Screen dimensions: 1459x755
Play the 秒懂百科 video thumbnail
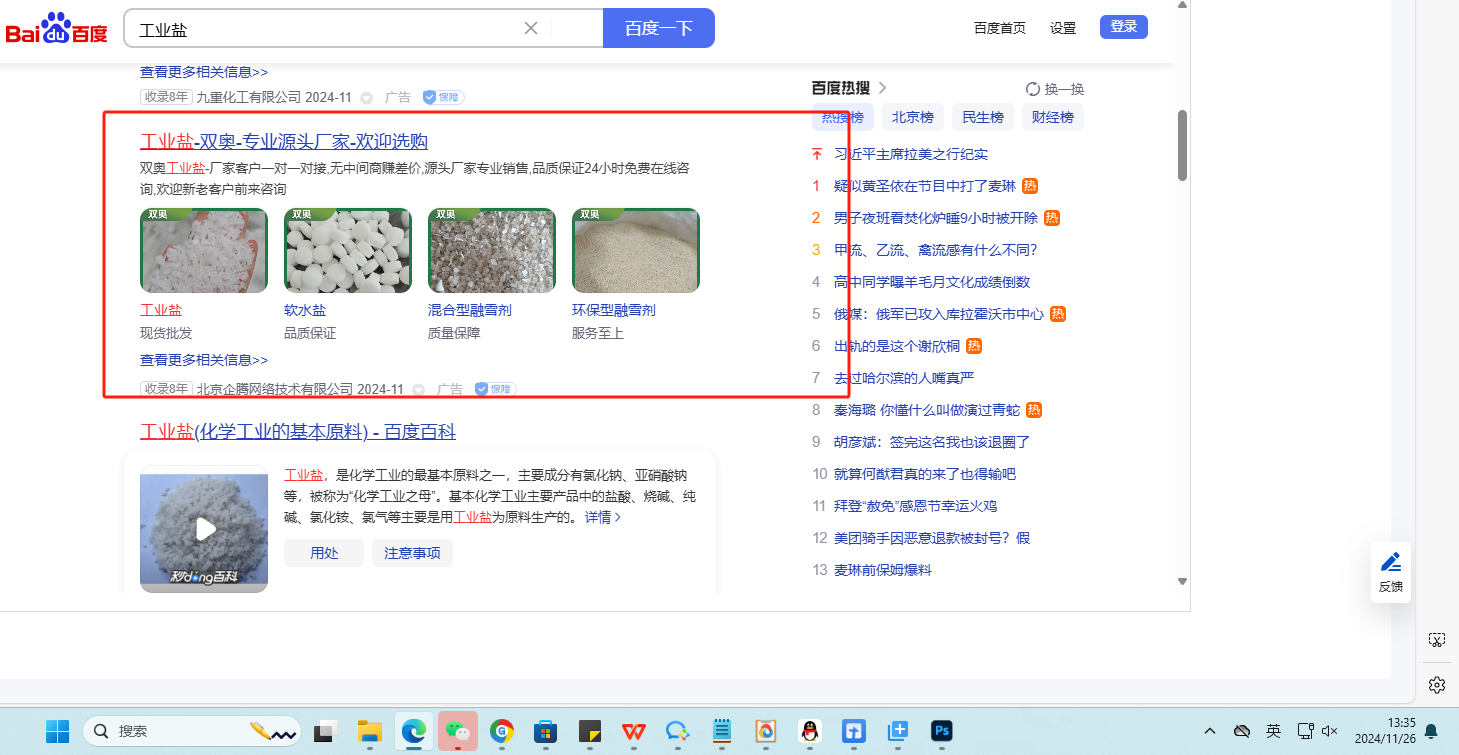pos(204,528)
